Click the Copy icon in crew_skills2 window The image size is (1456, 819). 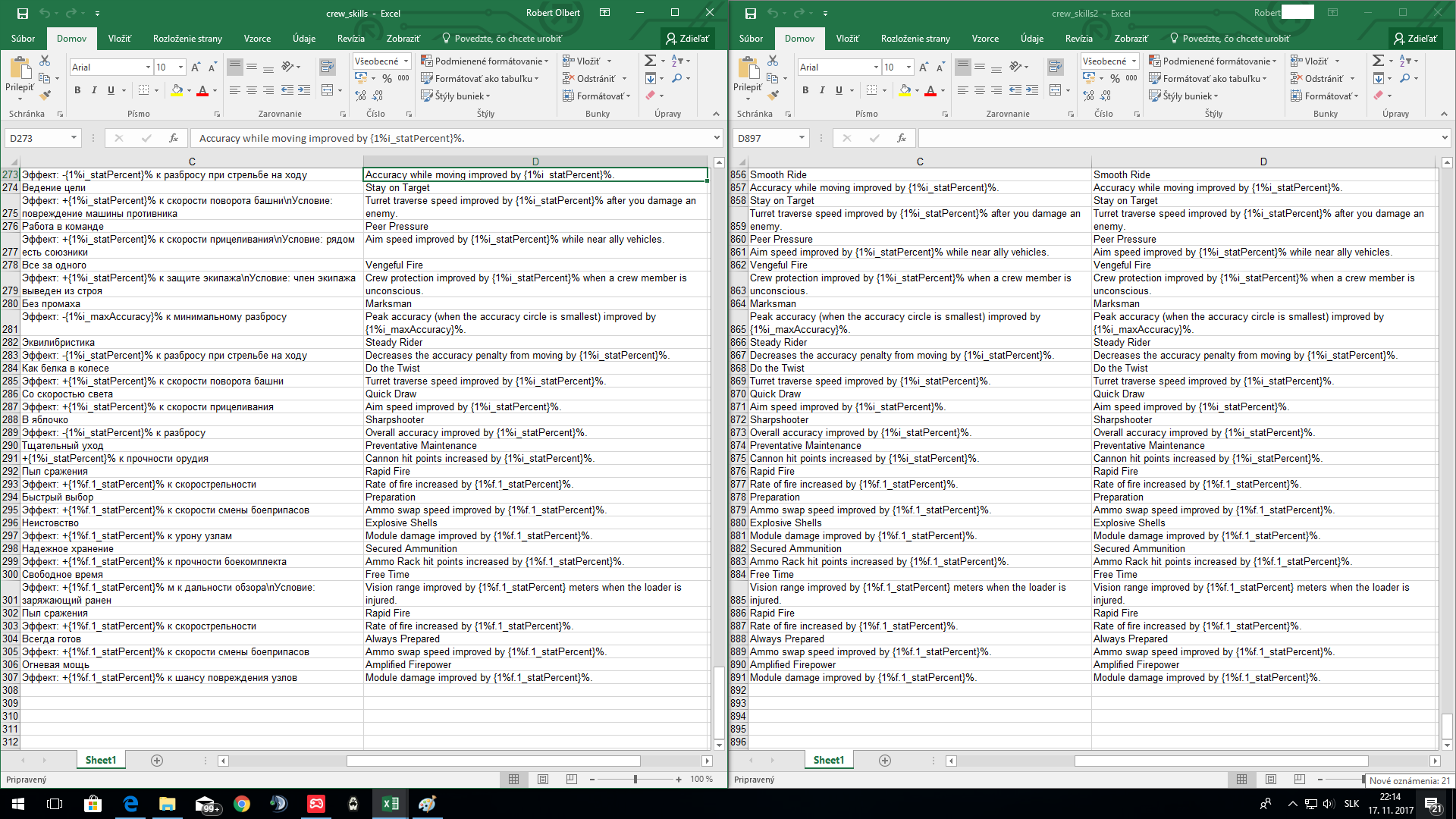[772, 78]
